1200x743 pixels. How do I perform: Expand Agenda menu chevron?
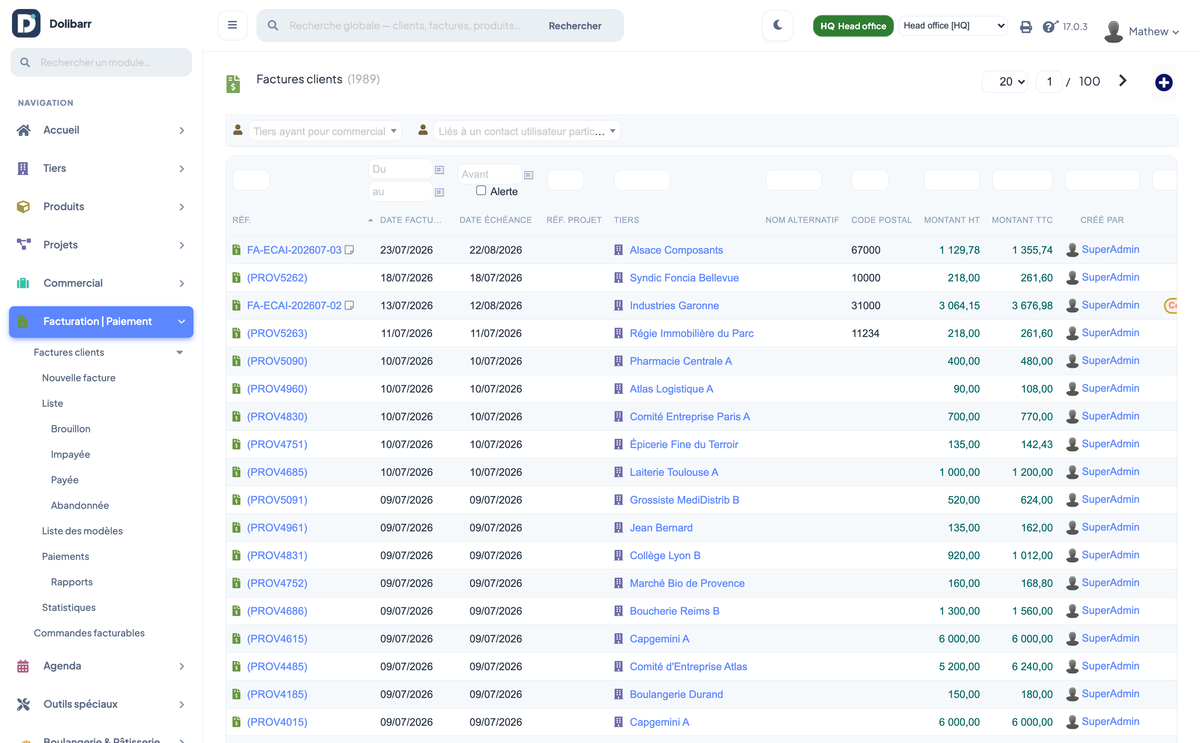(181, 666)
